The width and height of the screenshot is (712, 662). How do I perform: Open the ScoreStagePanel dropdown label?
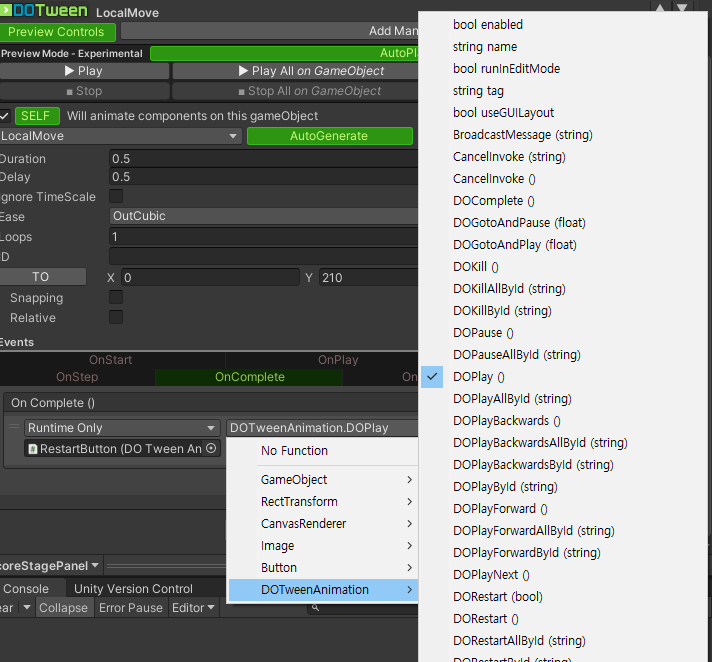pos(49,566)
